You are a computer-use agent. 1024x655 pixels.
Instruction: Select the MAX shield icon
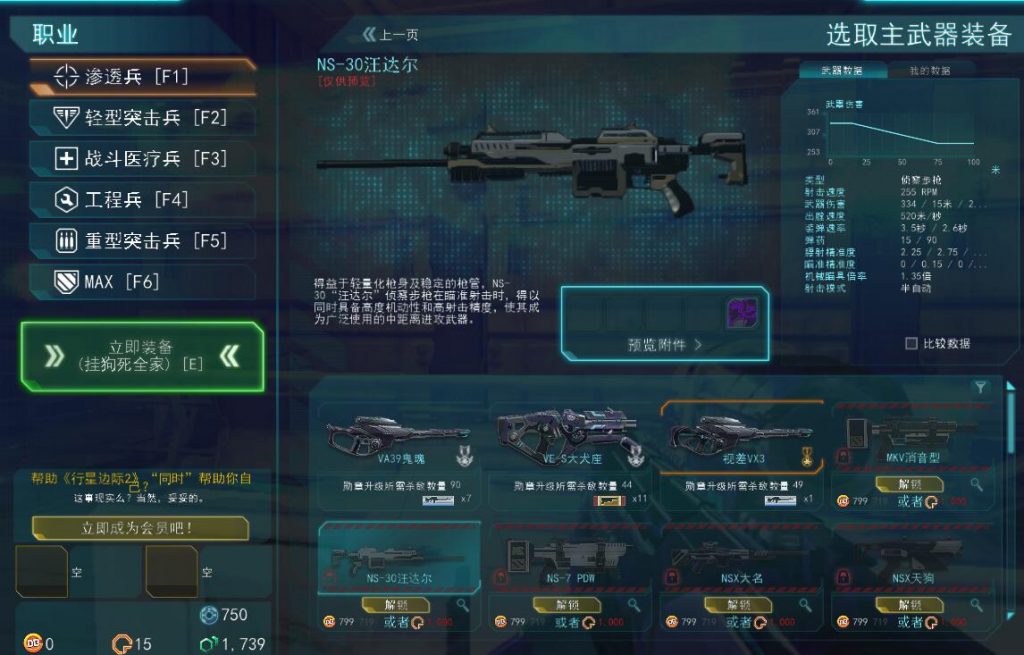pos(66,282)
